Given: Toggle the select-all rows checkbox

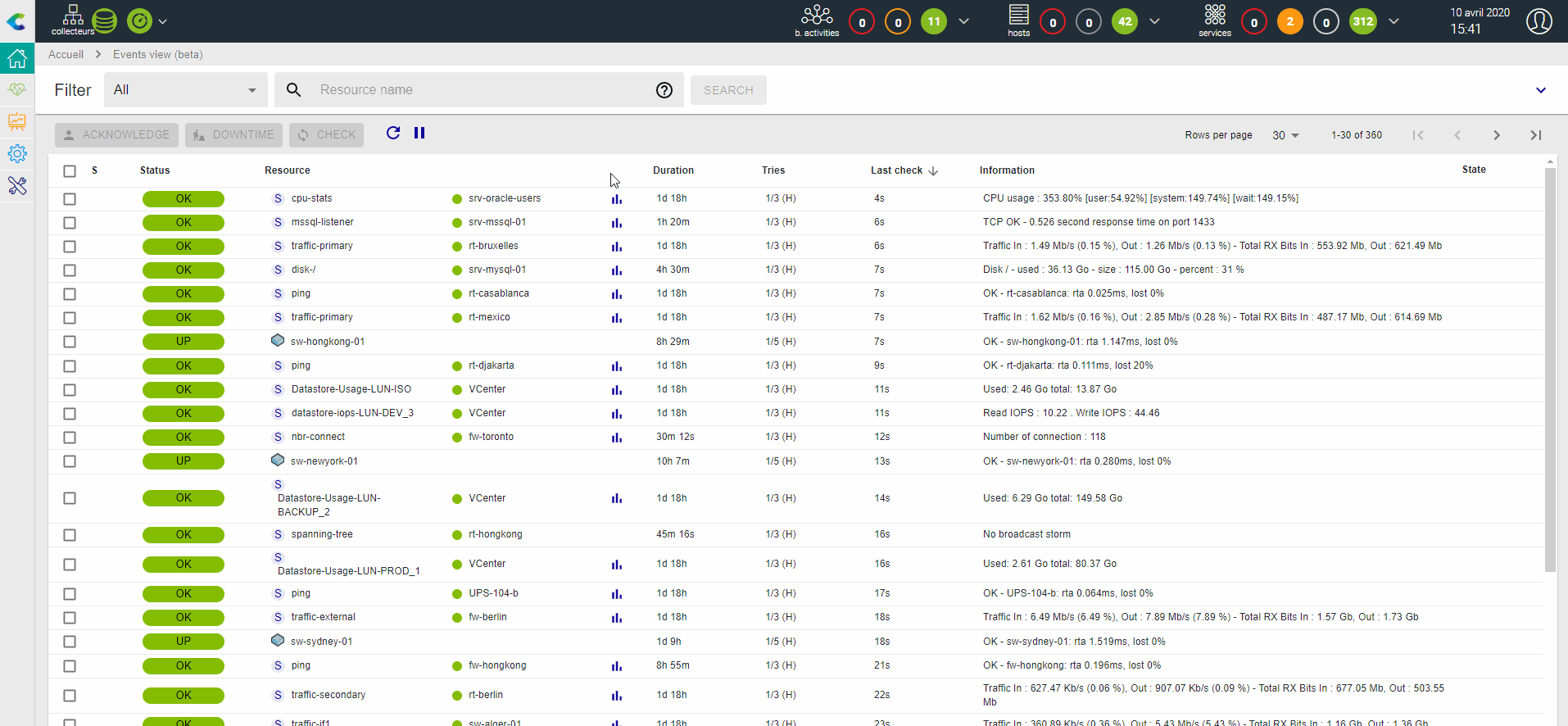Looking at the screenshot, I should (x=70, y=171).
